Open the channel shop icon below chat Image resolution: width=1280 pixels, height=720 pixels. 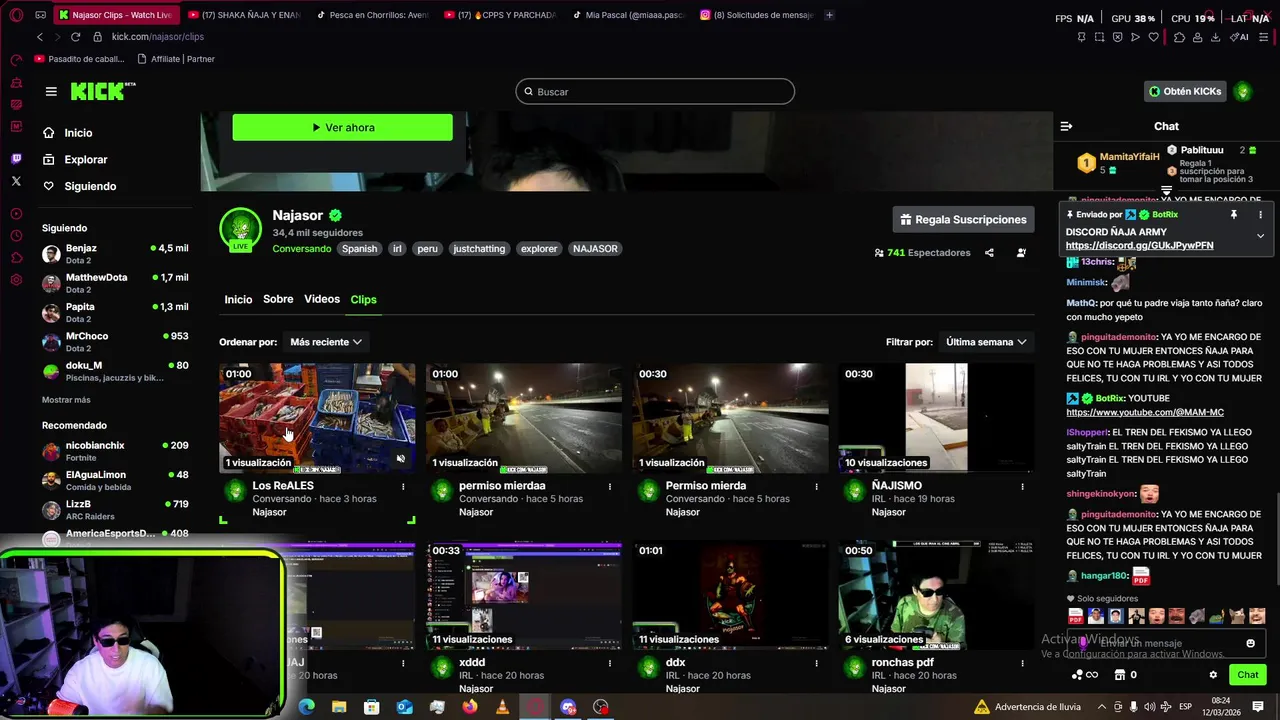[x=1119, y=675]
